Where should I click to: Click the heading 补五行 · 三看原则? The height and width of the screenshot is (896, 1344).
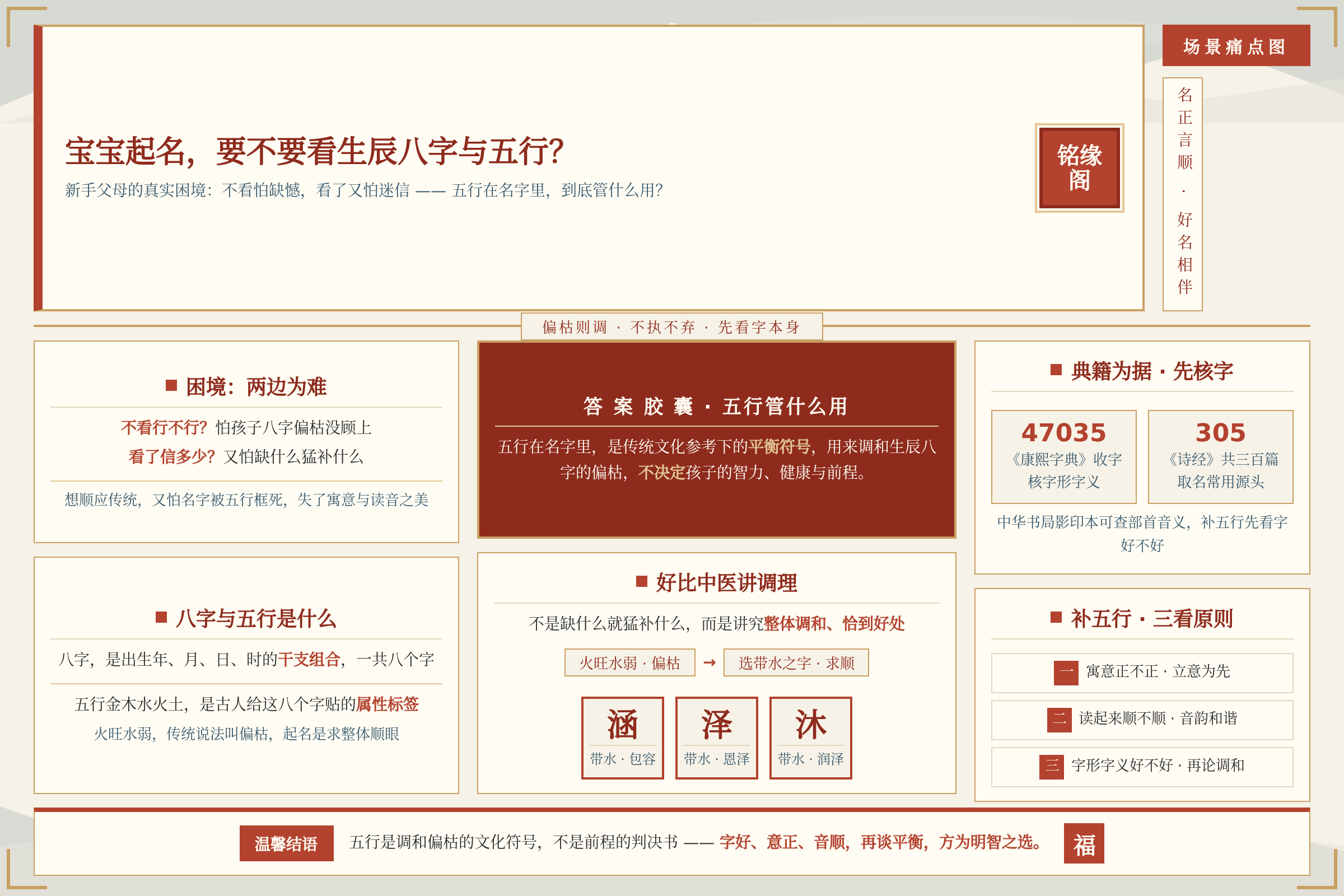(1151, 618)
